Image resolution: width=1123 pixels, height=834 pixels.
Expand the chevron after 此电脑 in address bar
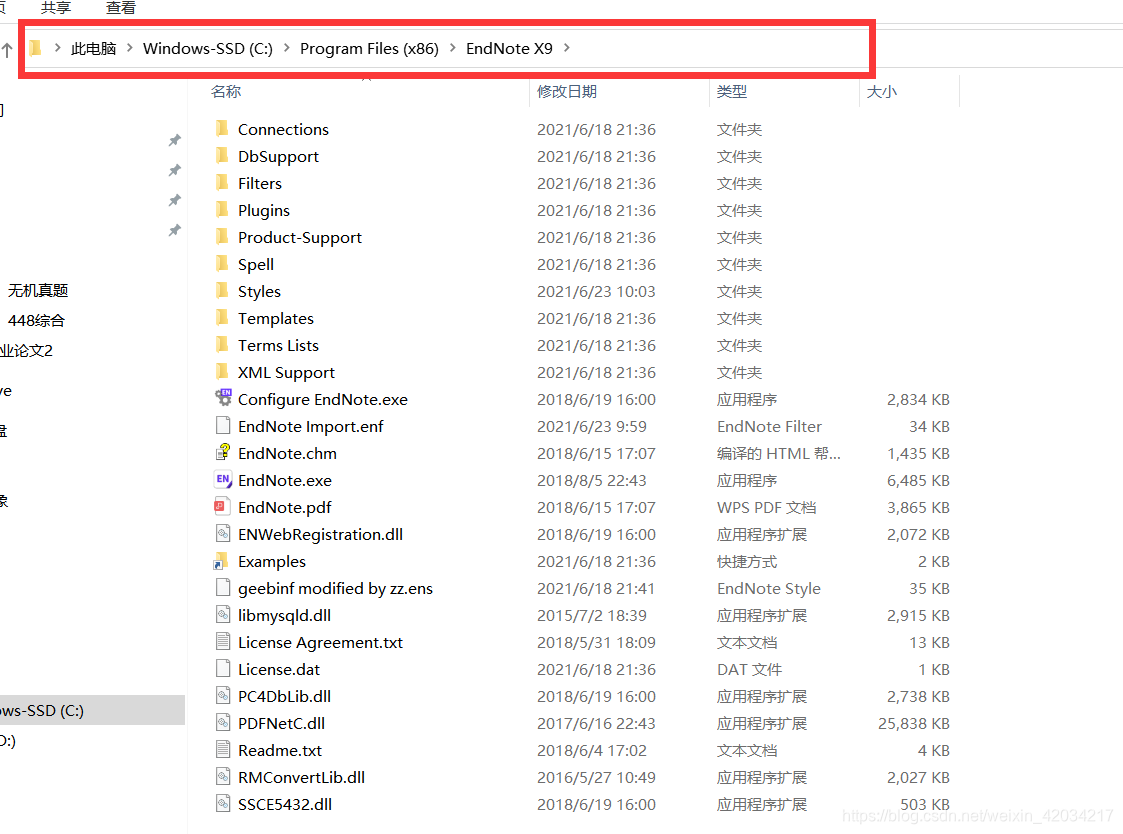click(130, 48)
